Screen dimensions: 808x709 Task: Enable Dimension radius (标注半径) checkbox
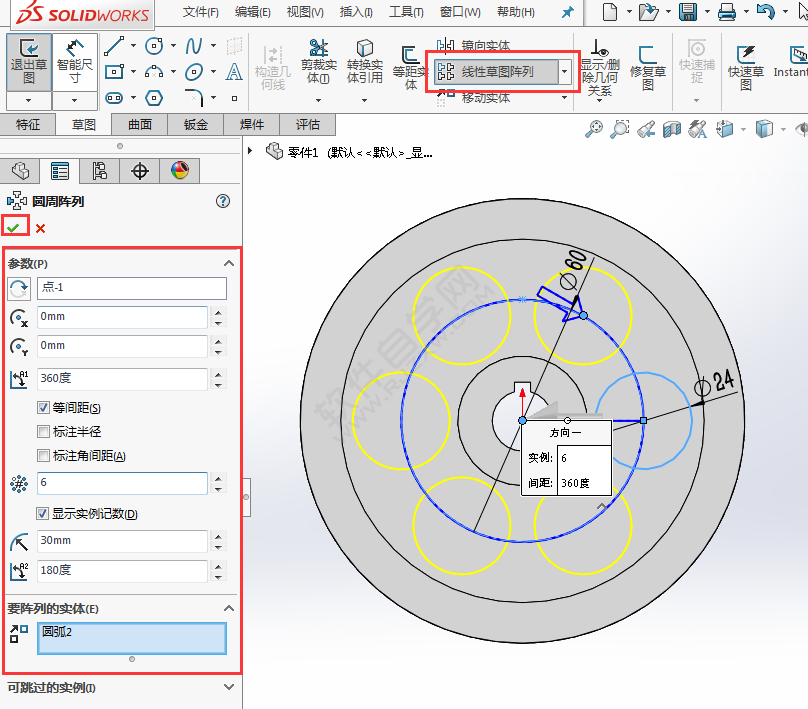tap(43, 431)
